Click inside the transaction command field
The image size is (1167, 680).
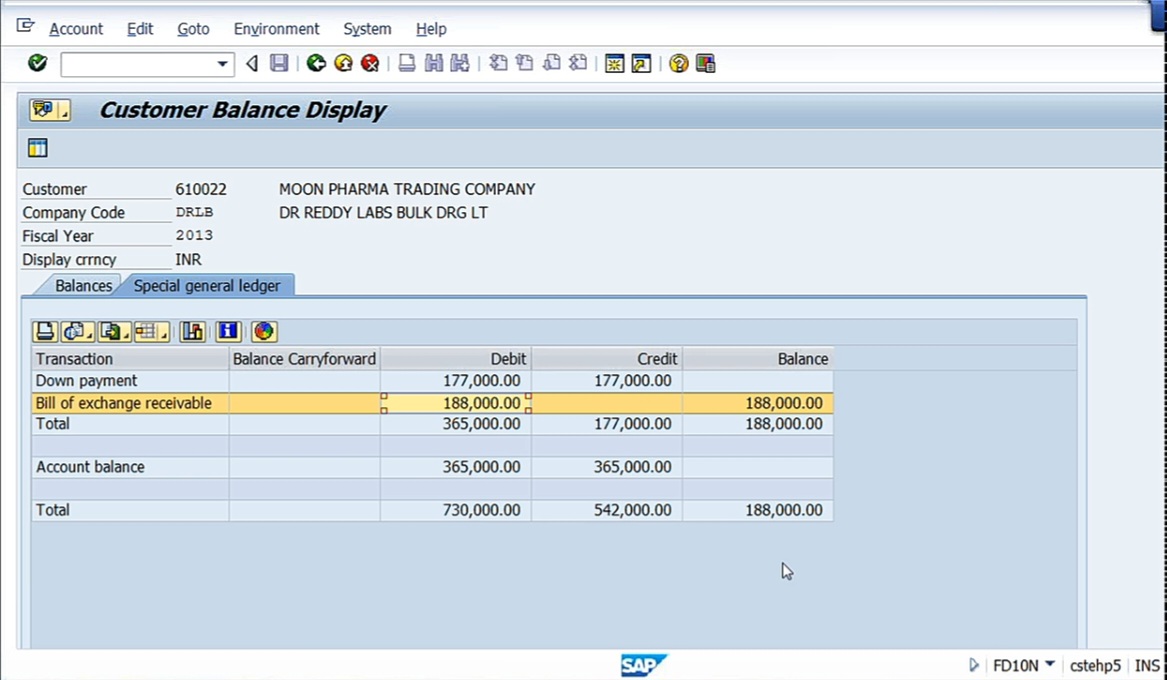pyautogui.click(x=138, y=64)
